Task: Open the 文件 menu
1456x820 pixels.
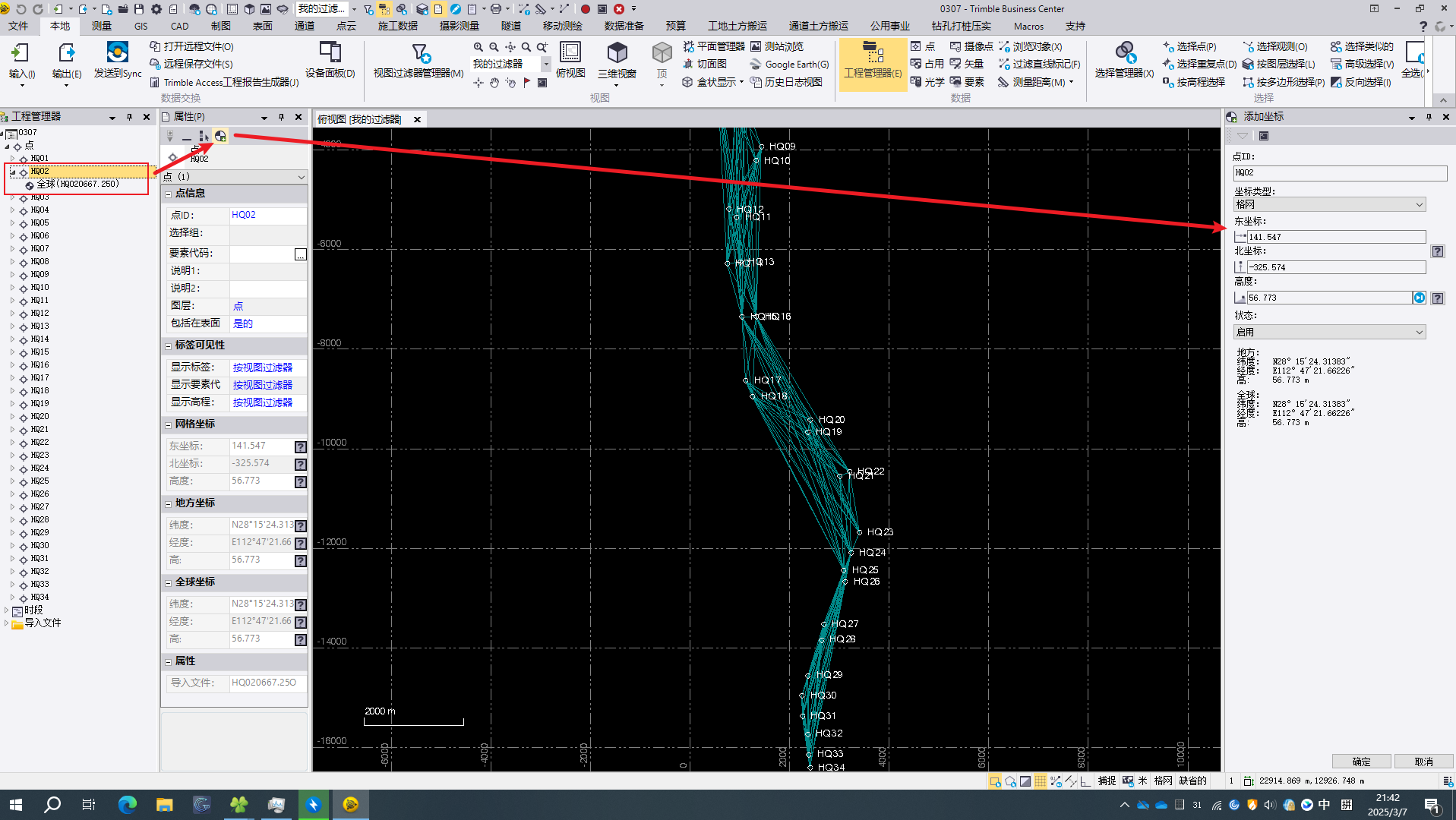Action: point(18,26)
